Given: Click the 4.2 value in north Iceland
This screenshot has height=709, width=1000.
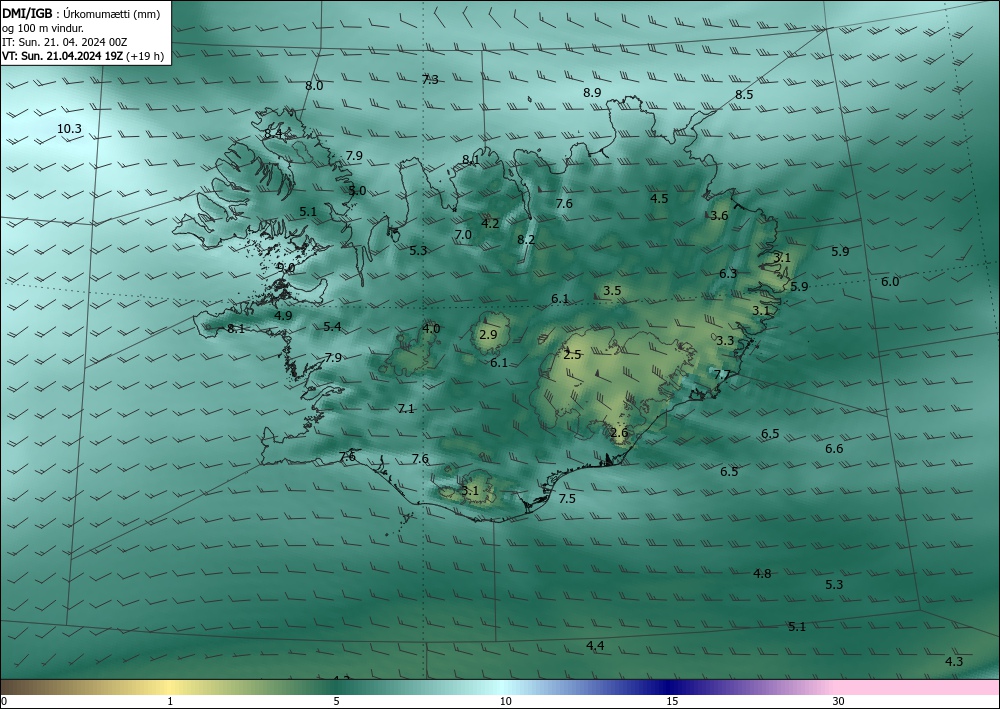Looking at the screenshot, I should pos(490,224).
